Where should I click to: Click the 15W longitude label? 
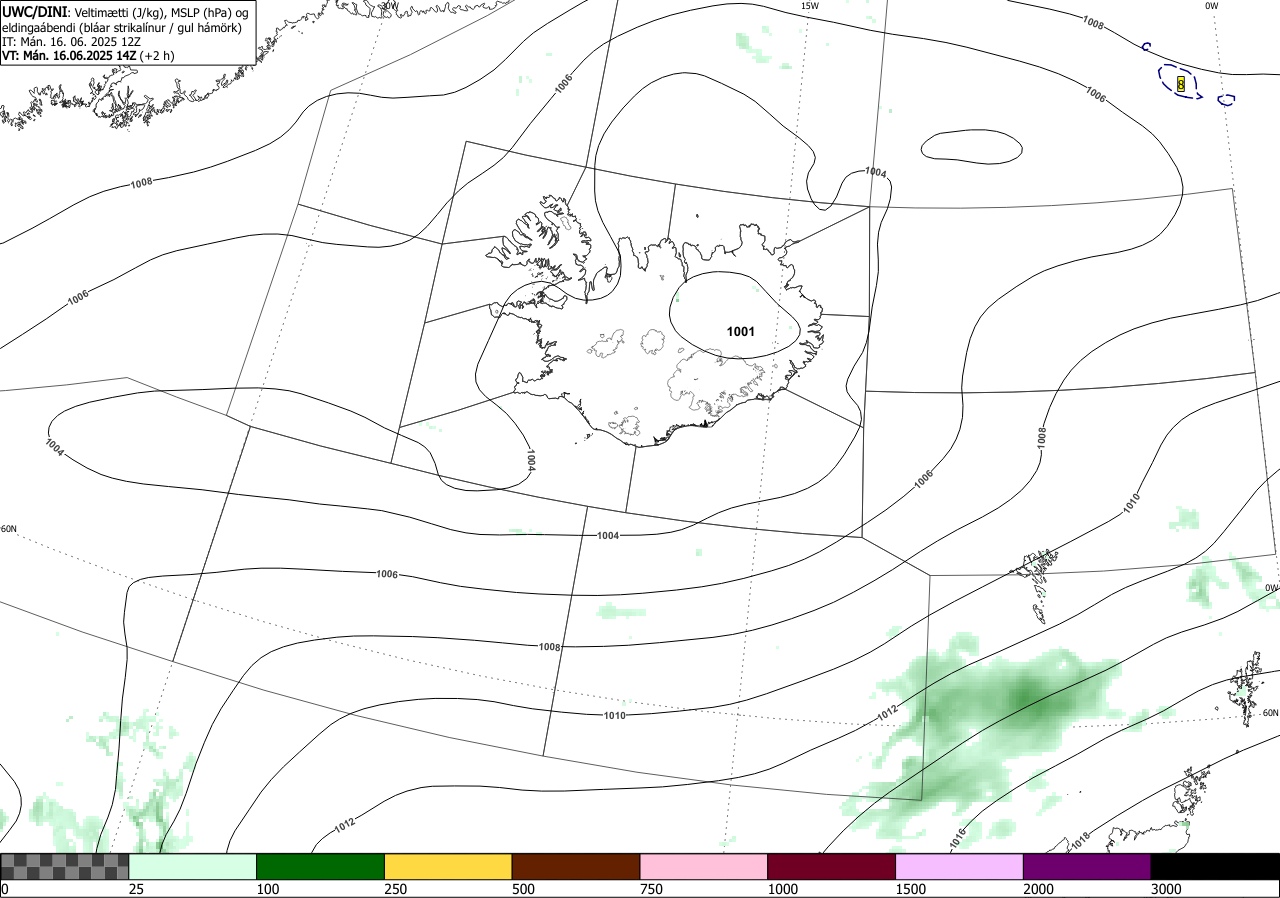(810, 6)
